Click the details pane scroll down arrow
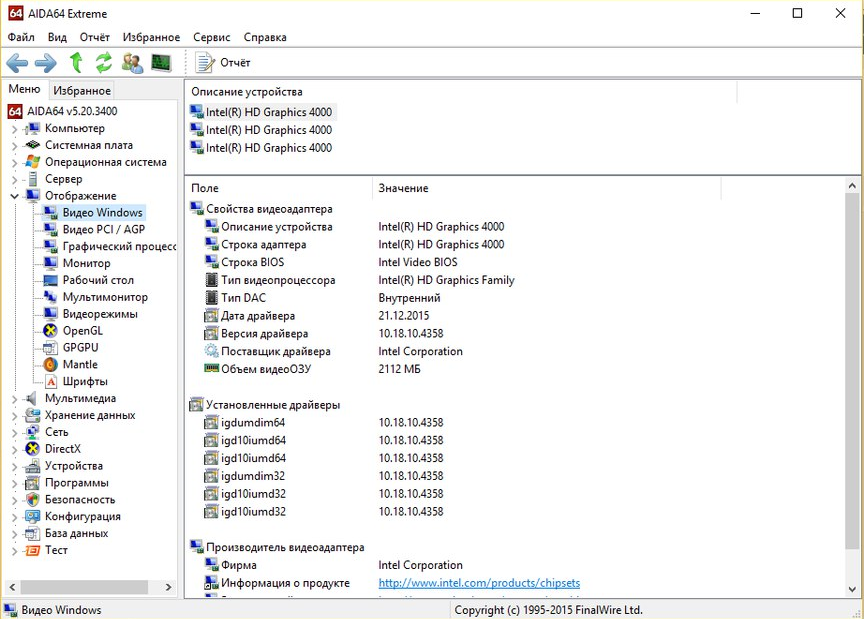 click(852, 589)
